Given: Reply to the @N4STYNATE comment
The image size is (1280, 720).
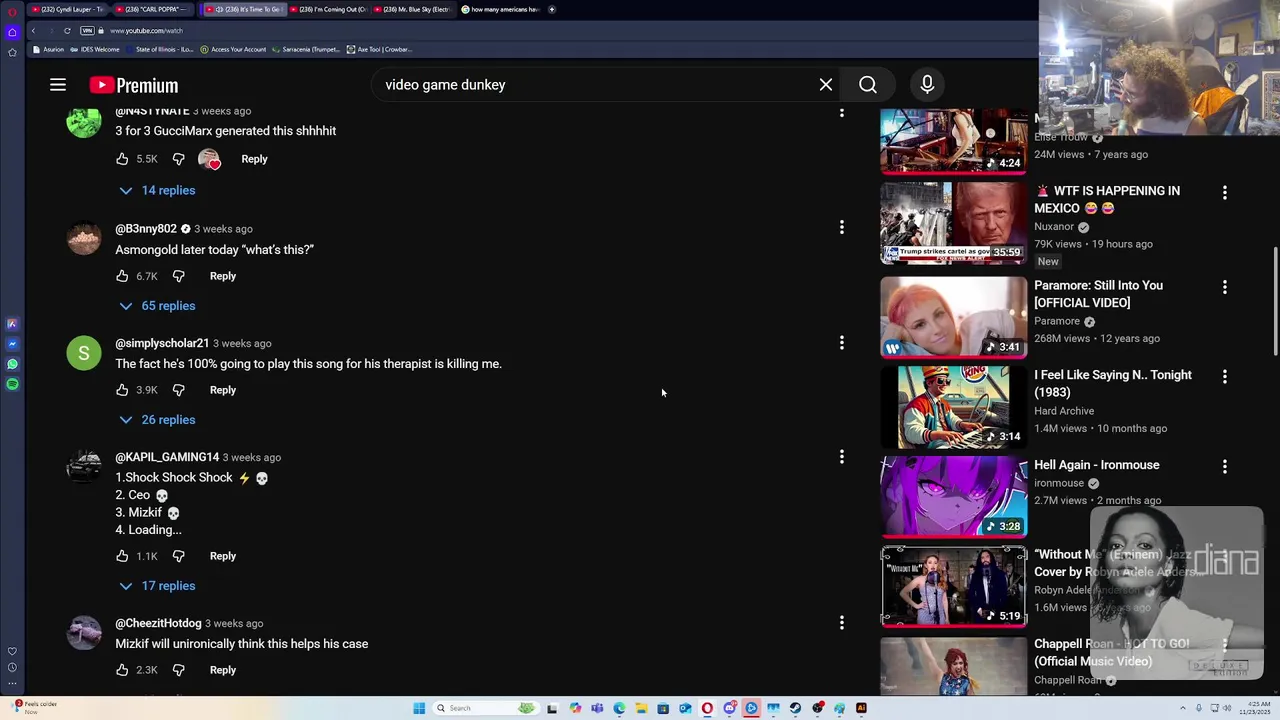Looking at the screenshot, I should (x=254, y=159).
